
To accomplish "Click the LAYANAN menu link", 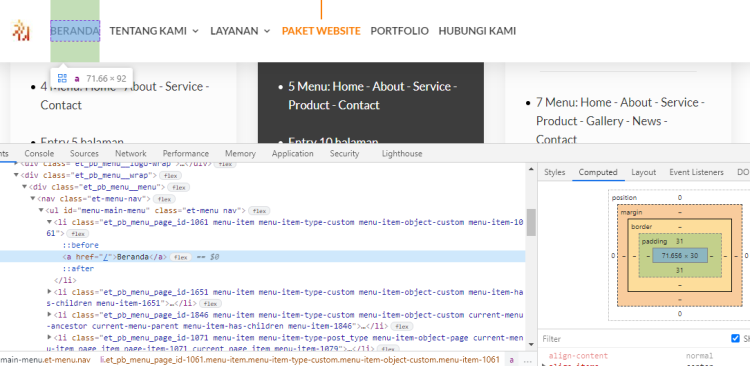I will click(x=234, y=31).
